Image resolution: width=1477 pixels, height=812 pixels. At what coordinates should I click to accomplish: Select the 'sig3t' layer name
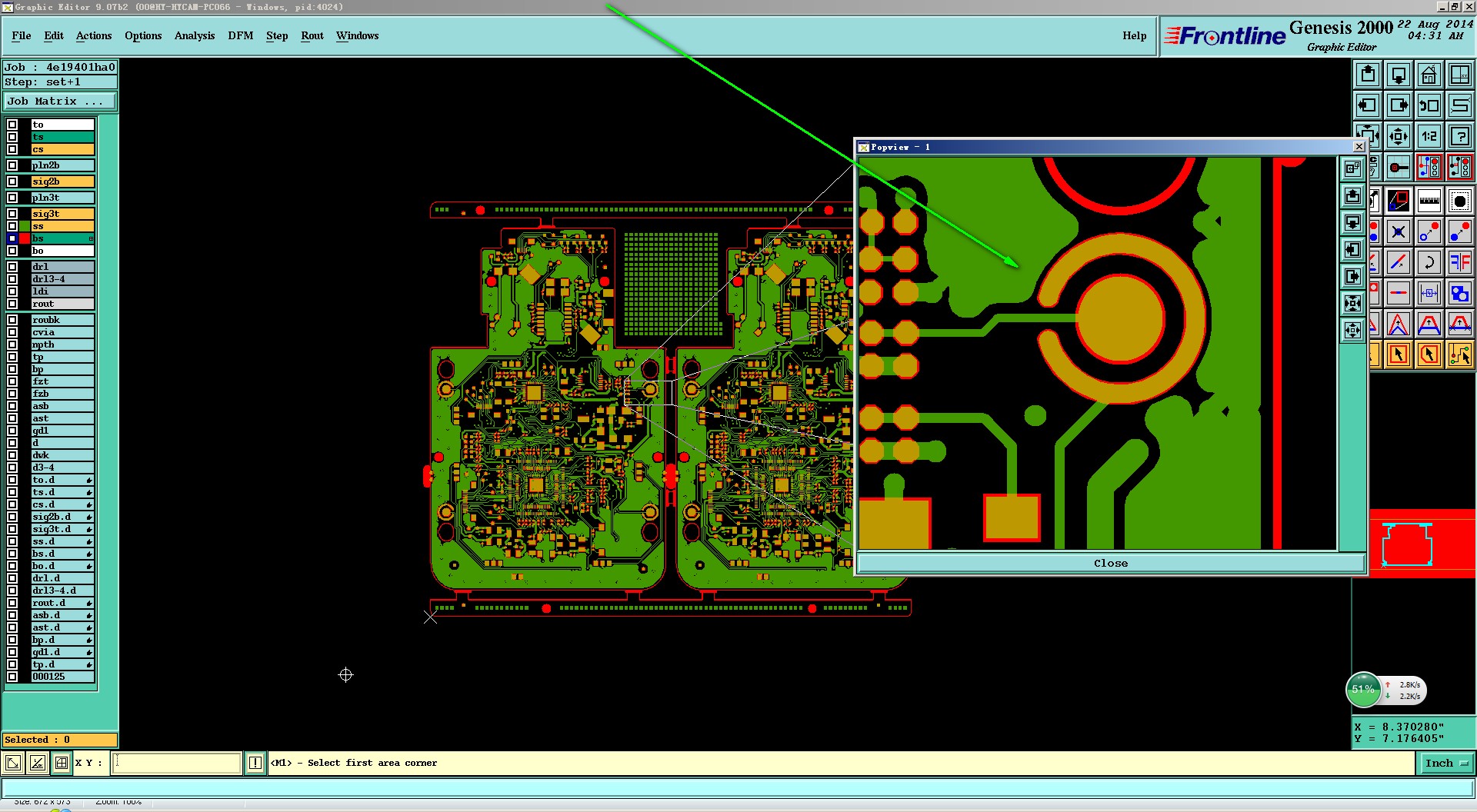(x=62, y=214)
